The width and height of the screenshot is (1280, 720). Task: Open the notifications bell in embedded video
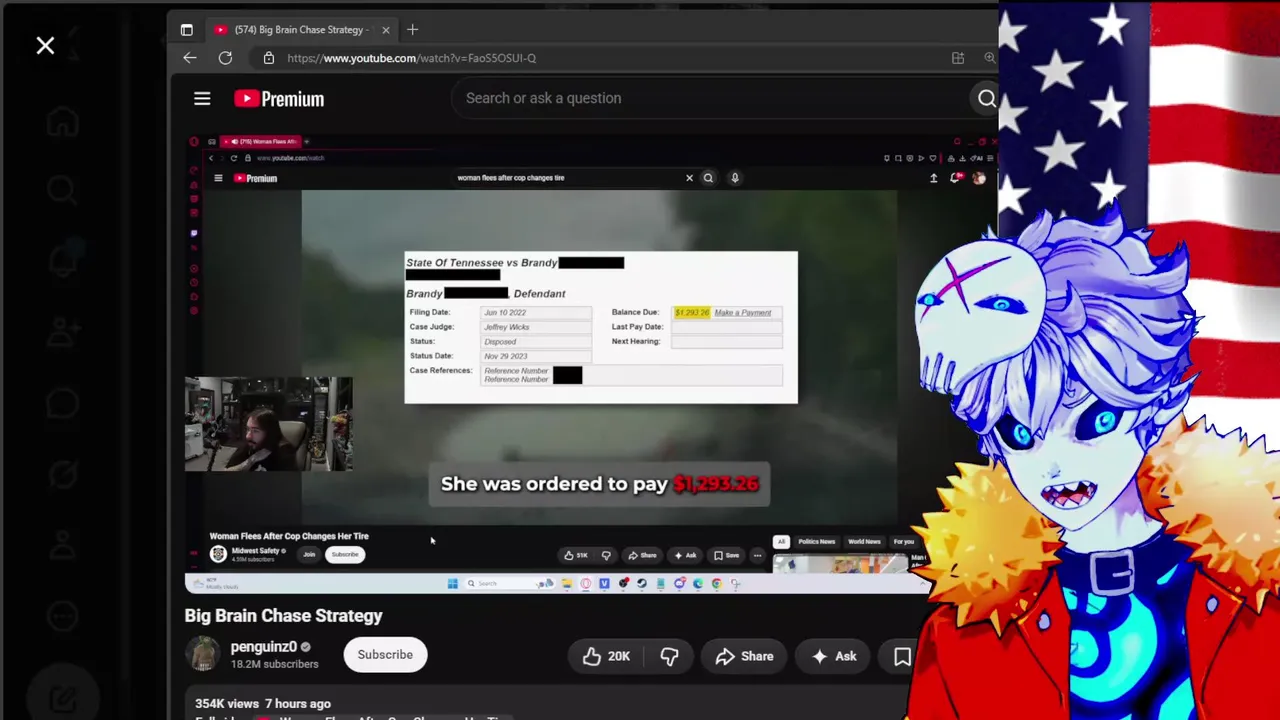957,178
